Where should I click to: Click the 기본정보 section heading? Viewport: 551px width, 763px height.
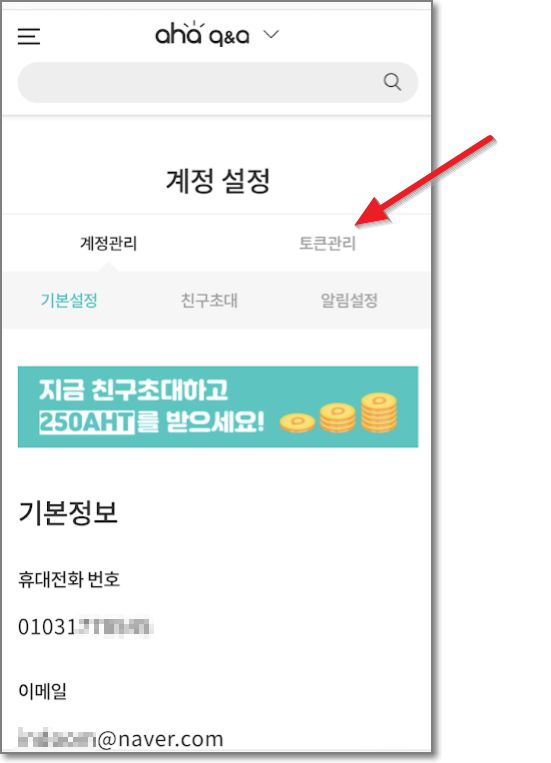pyautogui.click(x=68, y=512)
